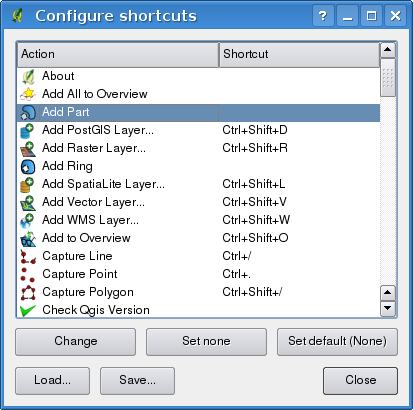Click the dialog's question mark help button

click(323, 16)
